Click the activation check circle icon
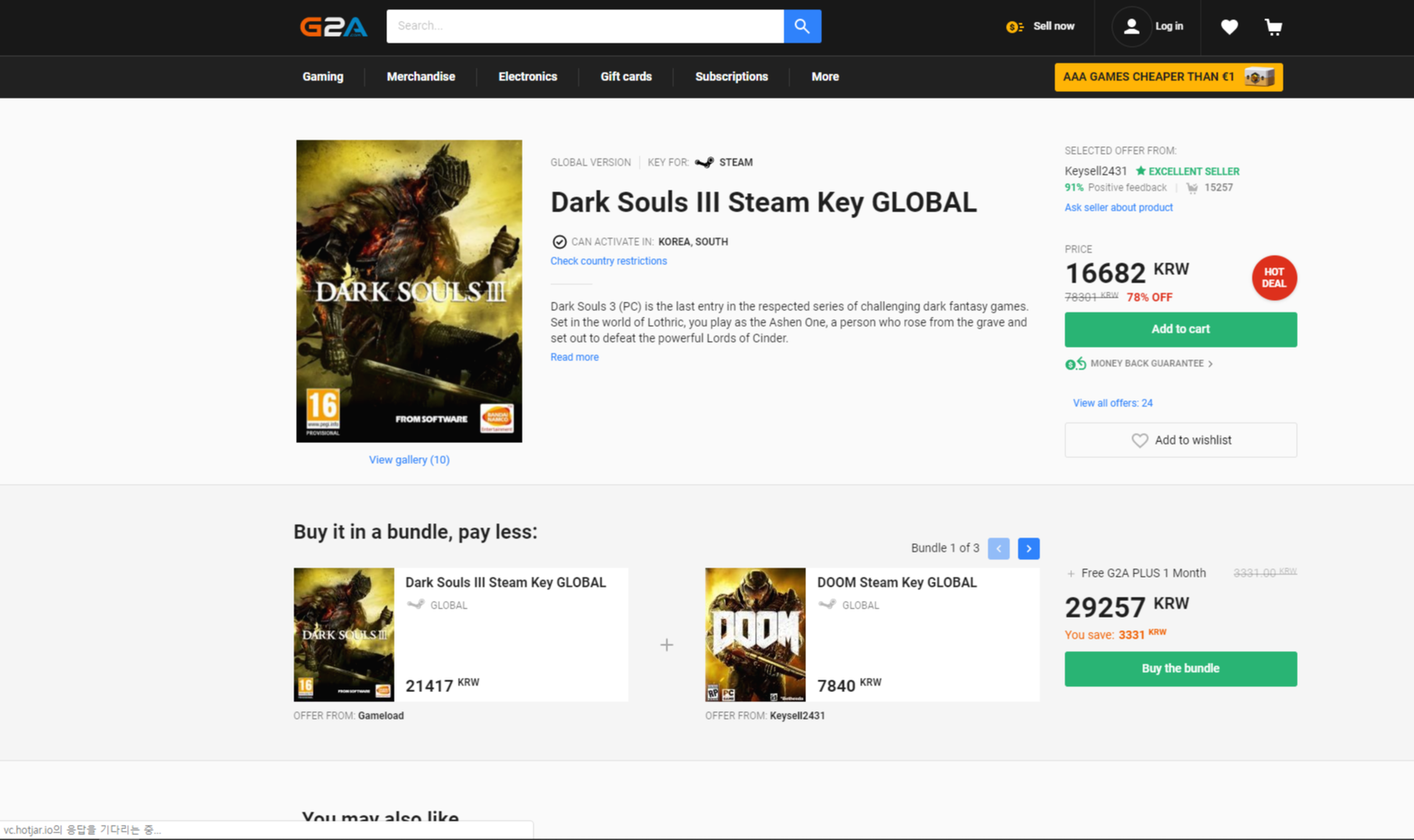 coord(559,242)
